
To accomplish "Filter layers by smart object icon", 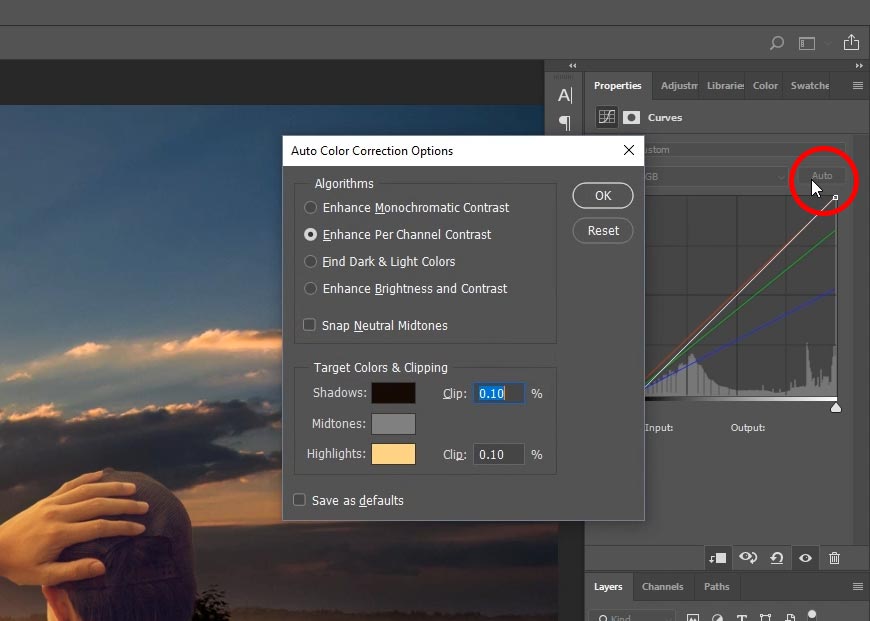I will [x=790, y=618].
